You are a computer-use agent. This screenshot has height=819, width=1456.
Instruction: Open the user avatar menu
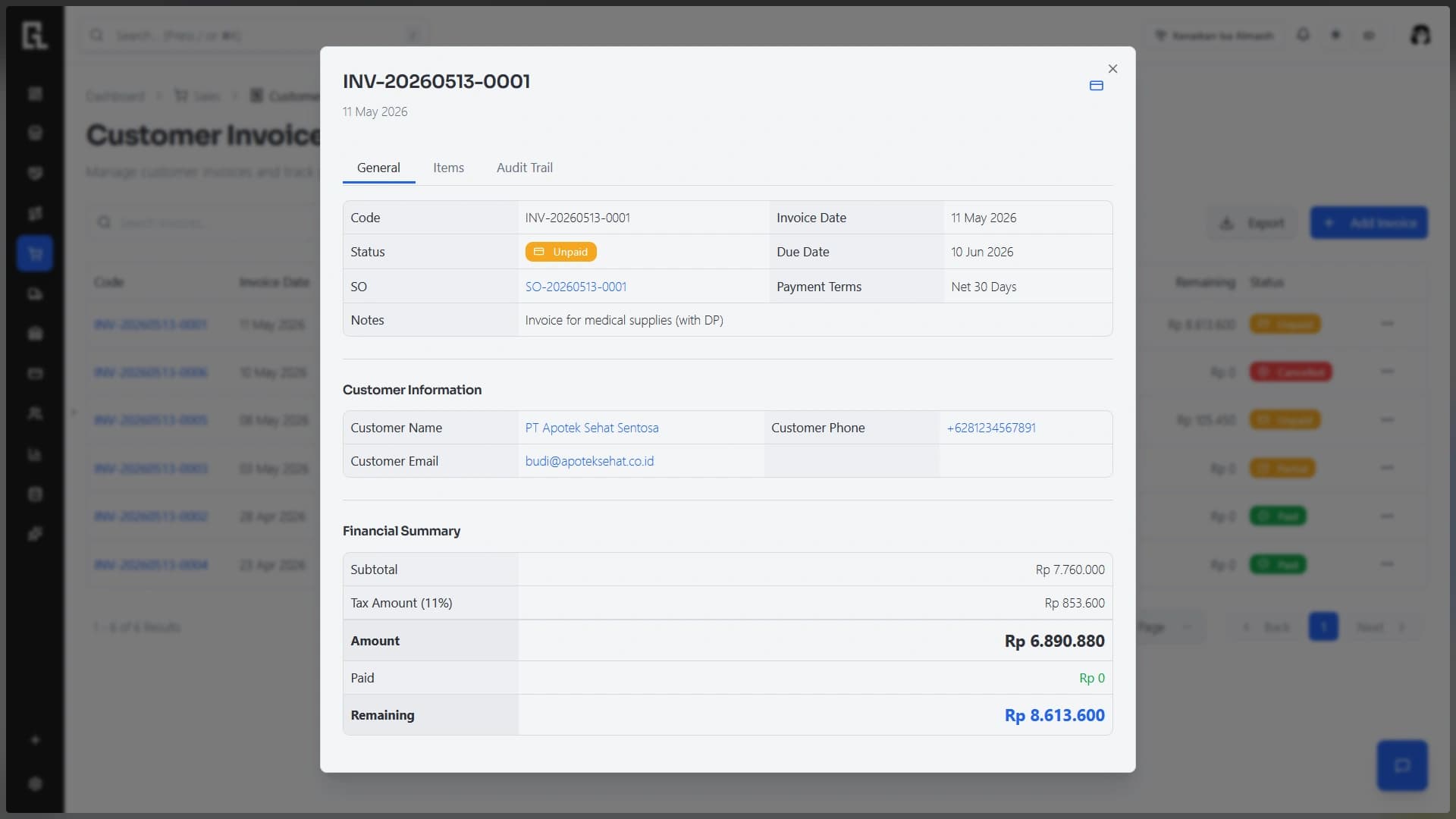pyautogui.click(x=1420, y=35)
